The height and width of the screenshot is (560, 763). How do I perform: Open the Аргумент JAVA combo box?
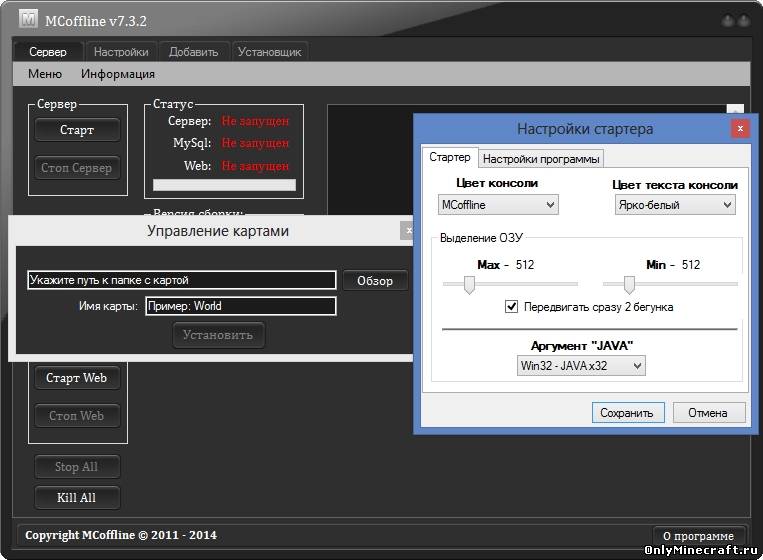click(580, 366)
